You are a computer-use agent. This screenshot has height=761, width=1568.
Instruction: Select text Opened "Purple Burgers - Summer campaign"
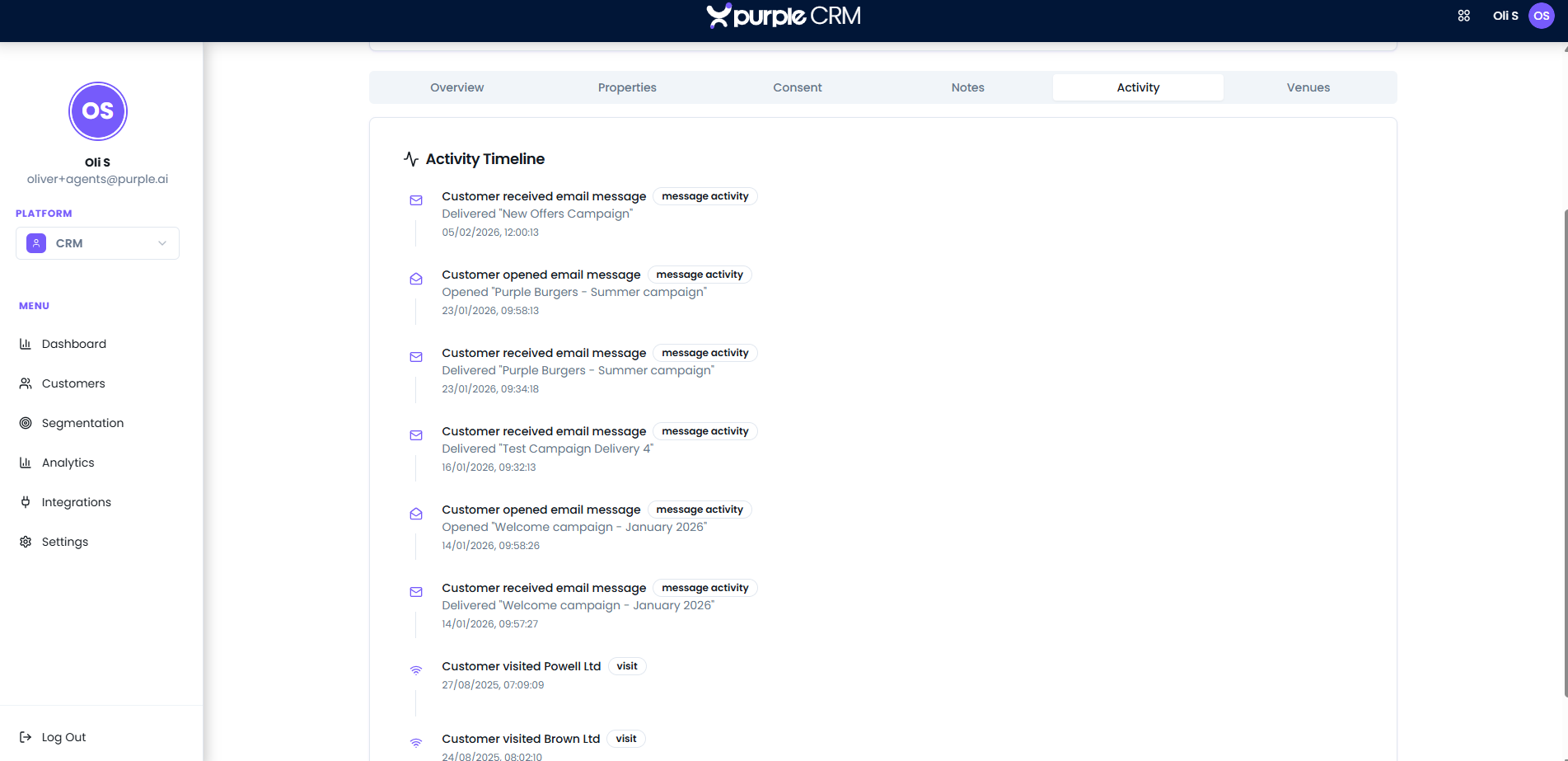(x=574, y=292)
